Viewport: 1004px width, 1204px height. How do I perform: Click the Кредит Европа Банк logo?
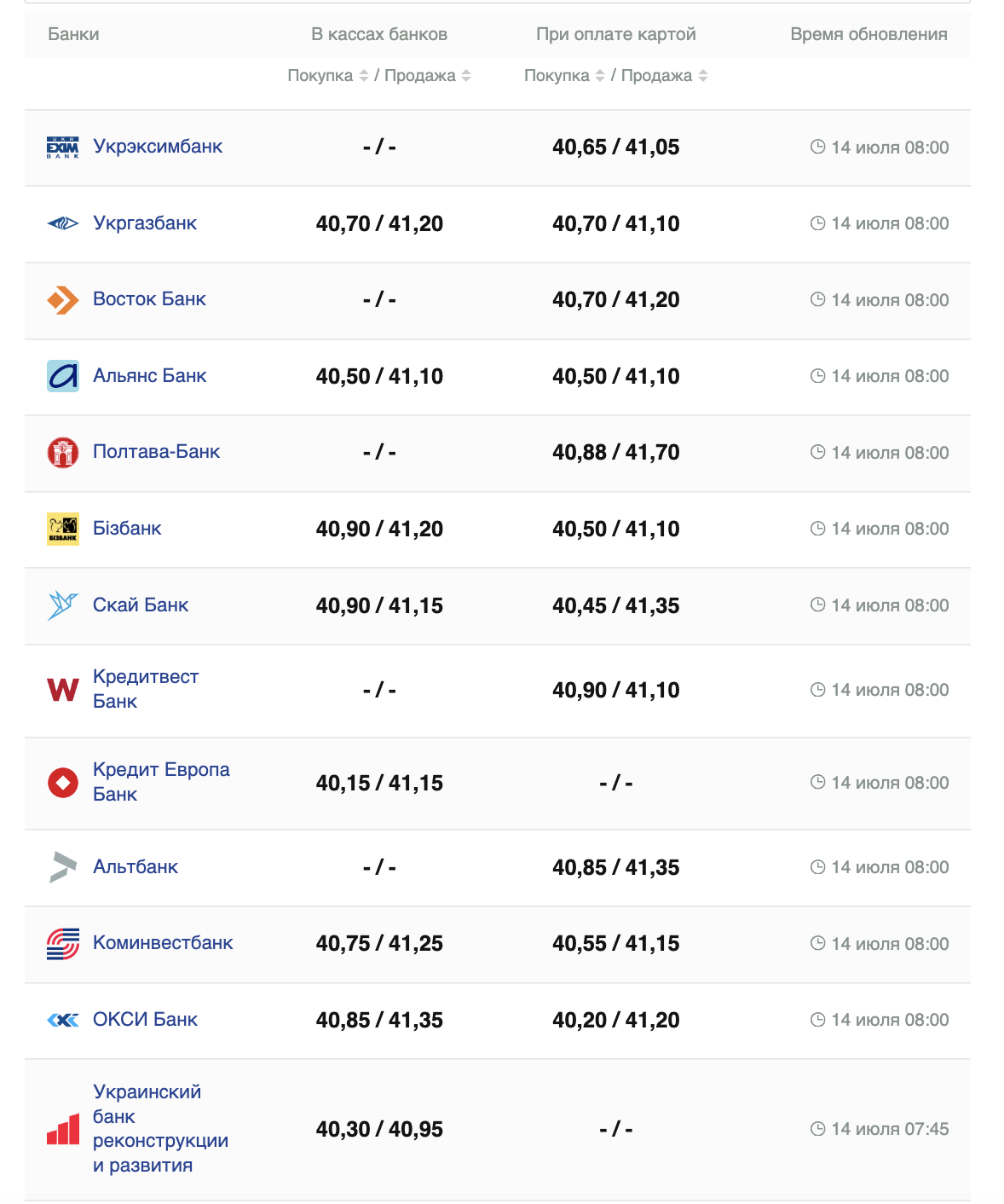pos(62,783)
